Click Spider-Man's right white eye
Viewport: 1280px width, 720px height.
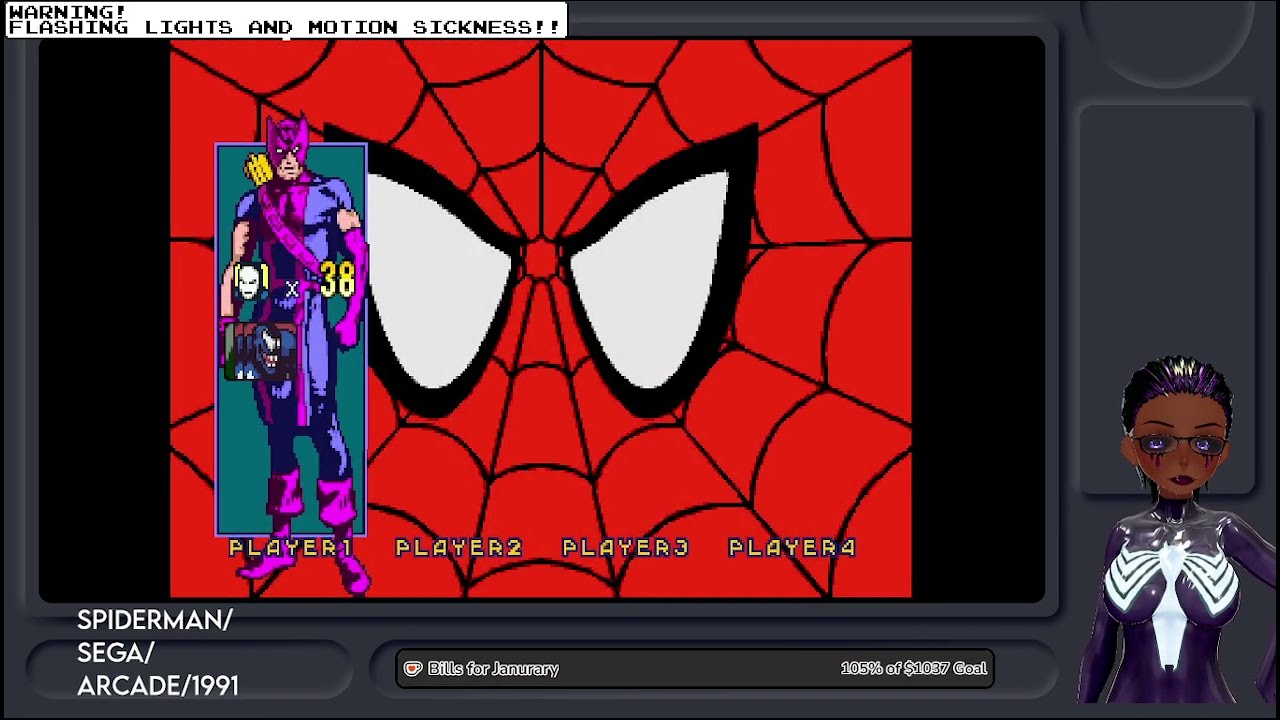650,280
